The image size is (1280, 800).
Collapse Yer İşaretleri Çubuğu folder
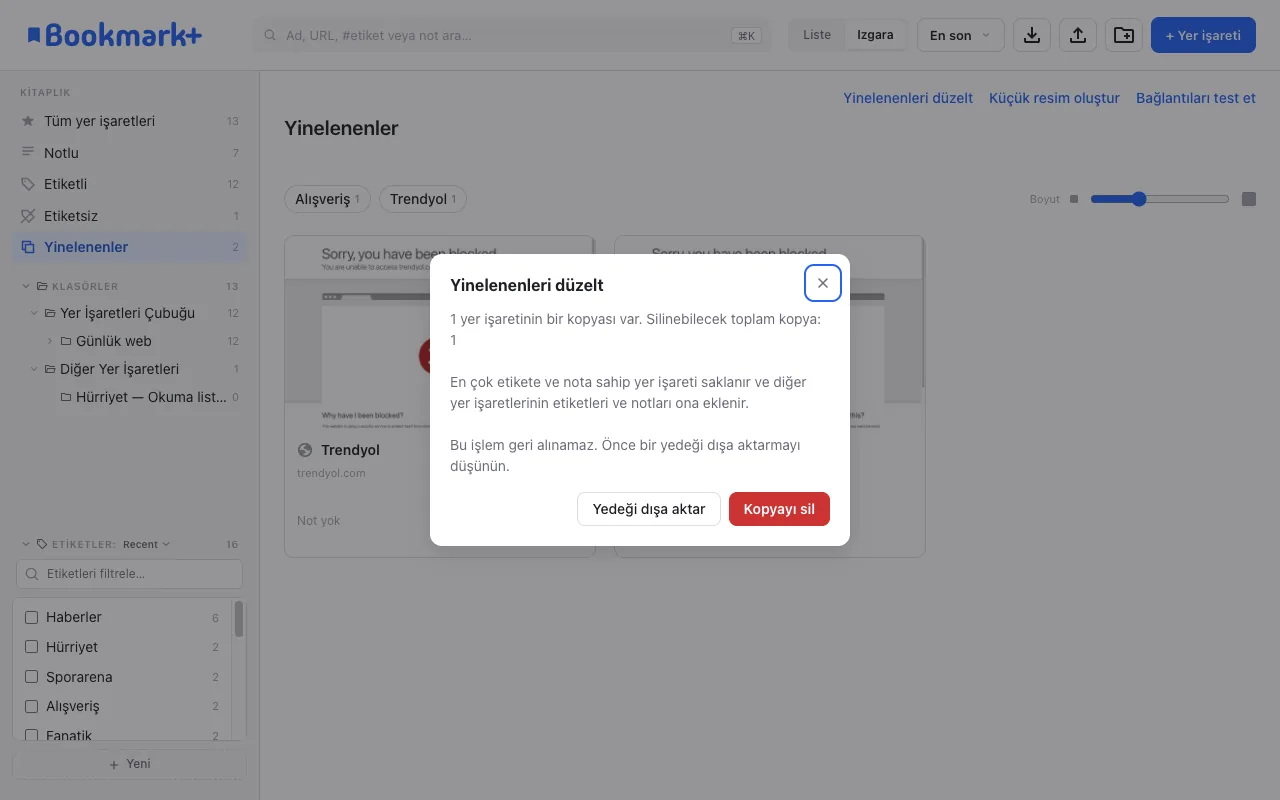34,313
